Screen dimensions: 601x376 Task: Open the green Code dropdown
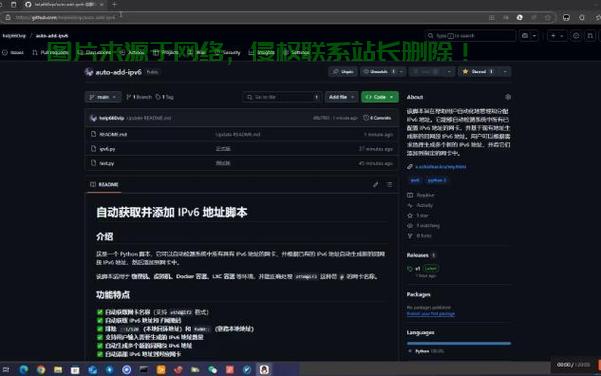pos(379,97)
